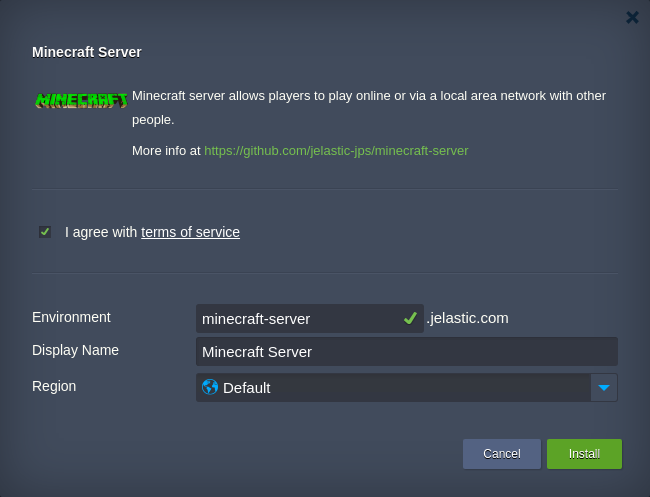Open the terms of service link
The width and height of the screenshot is (650, 497).
[190, 232]
